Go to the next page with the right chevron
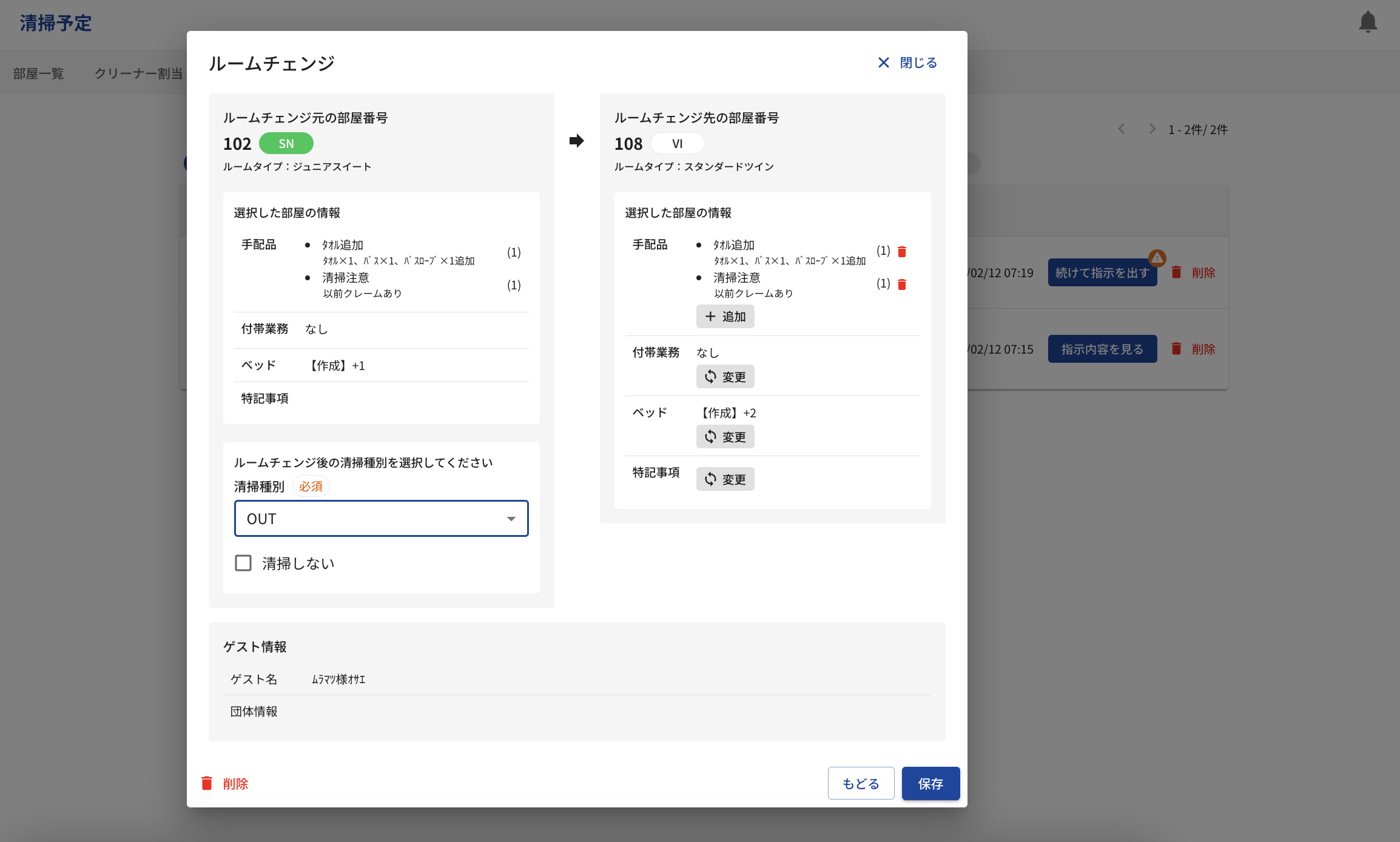Screen dimensions: 1400x842 1152,129
